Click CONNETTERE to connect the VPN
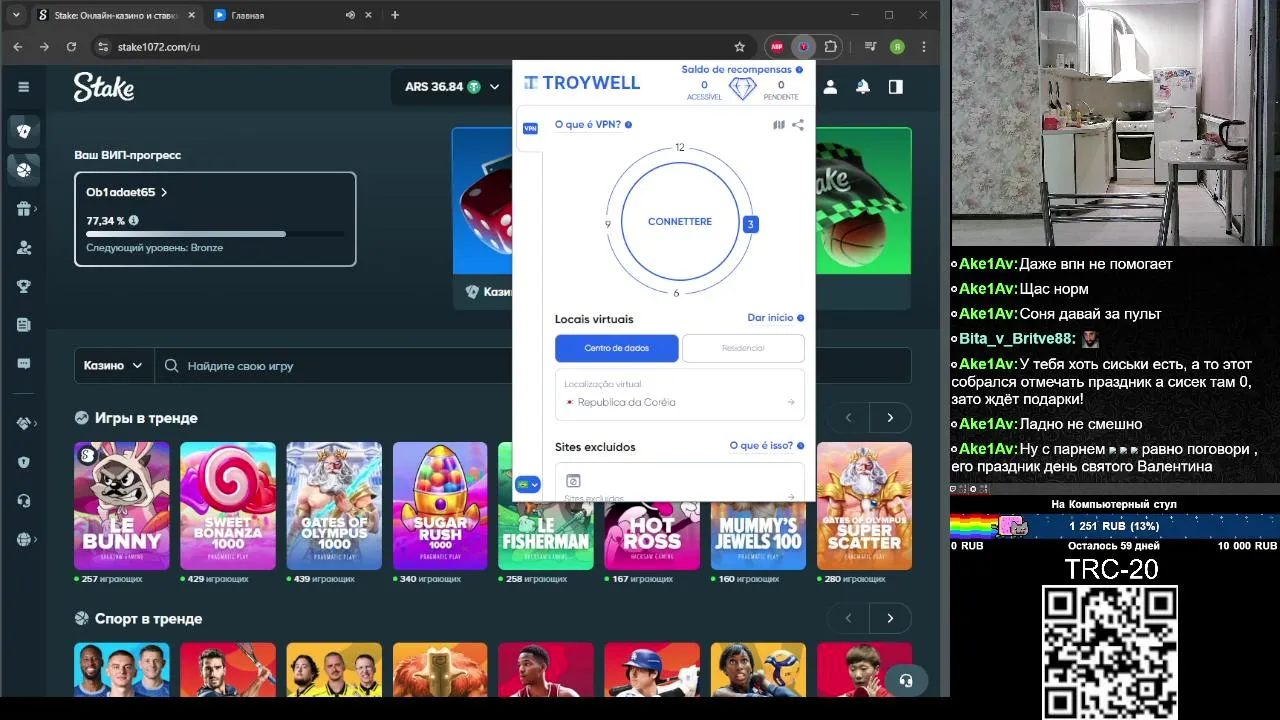This screenshot has height=720, width=1280. (680, 221)
